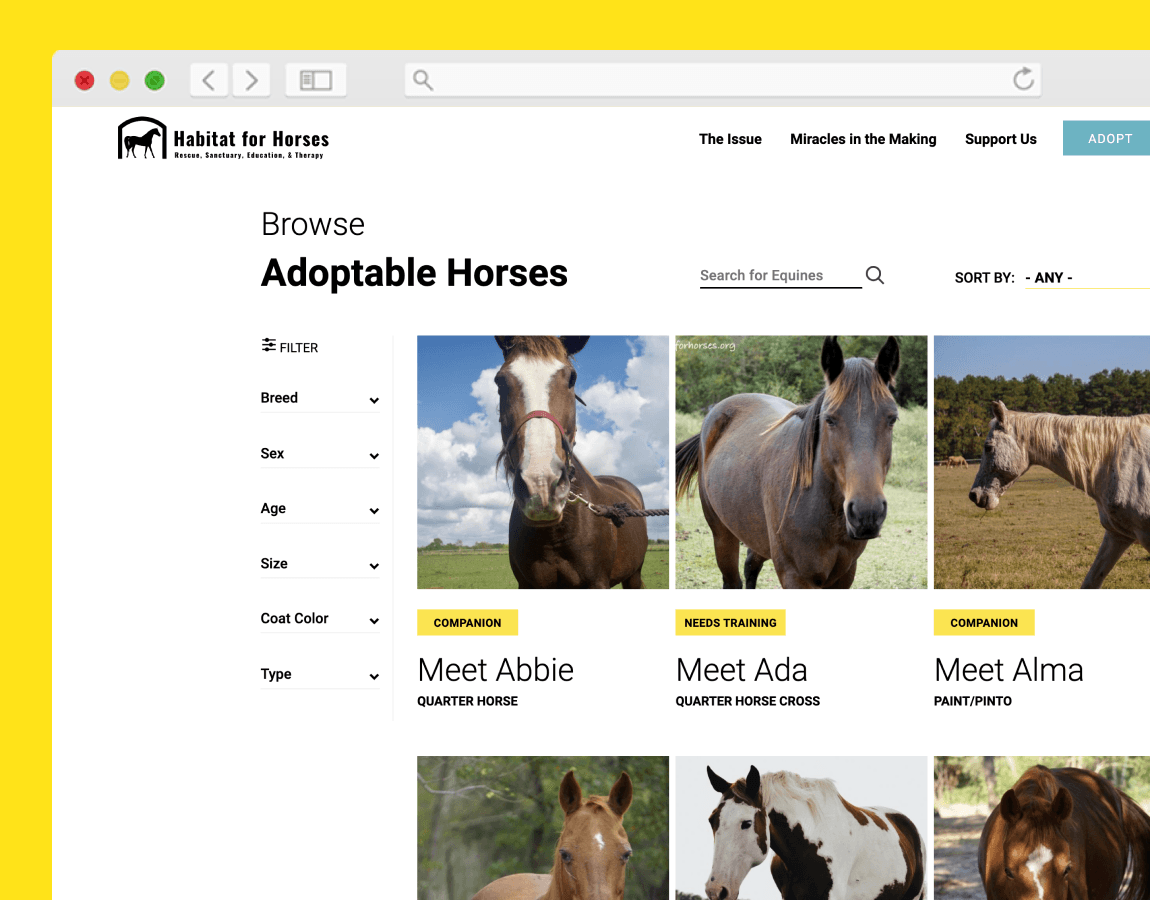
Task: Open the Meet Alma listing title
Action: coord(1008,670)
